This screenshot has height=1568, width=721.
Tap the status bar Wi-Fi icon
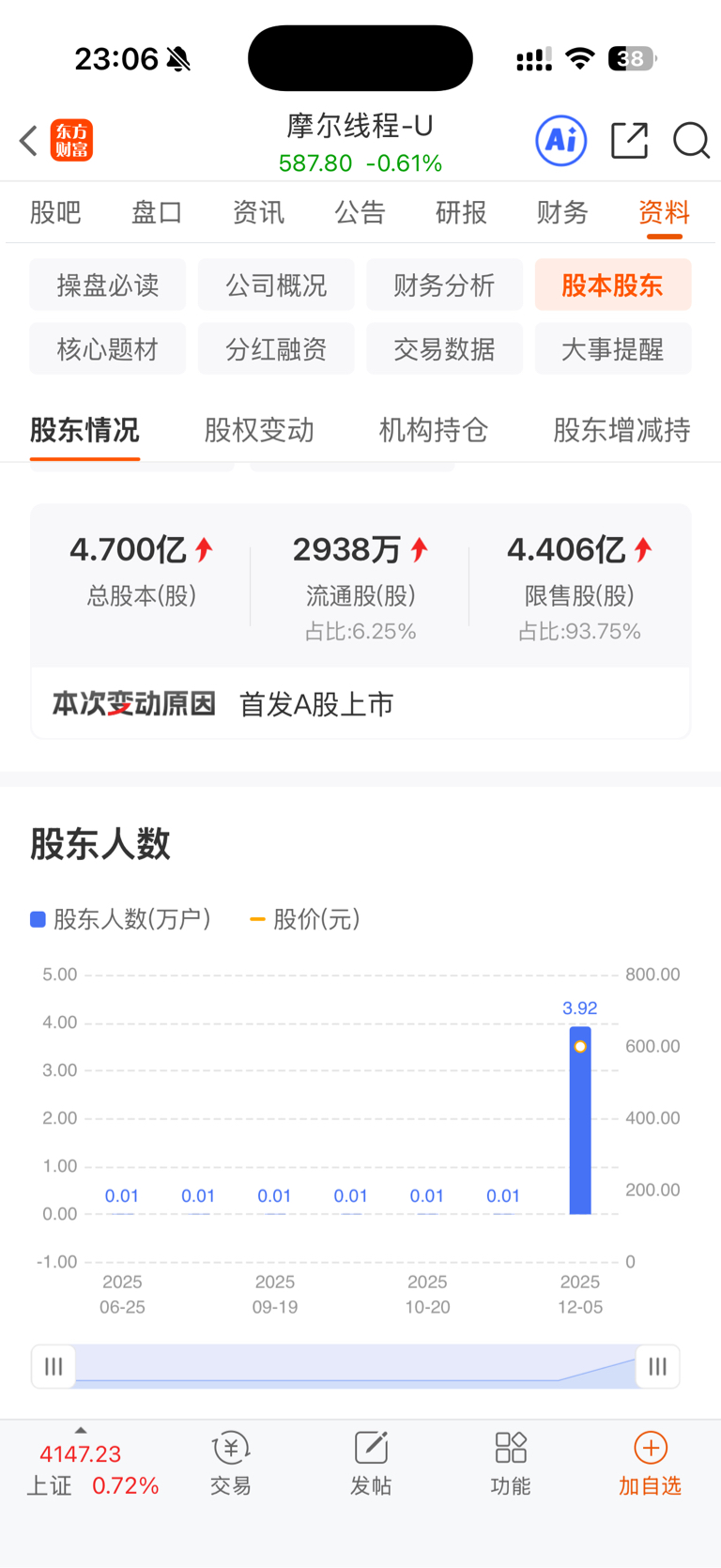580,59
